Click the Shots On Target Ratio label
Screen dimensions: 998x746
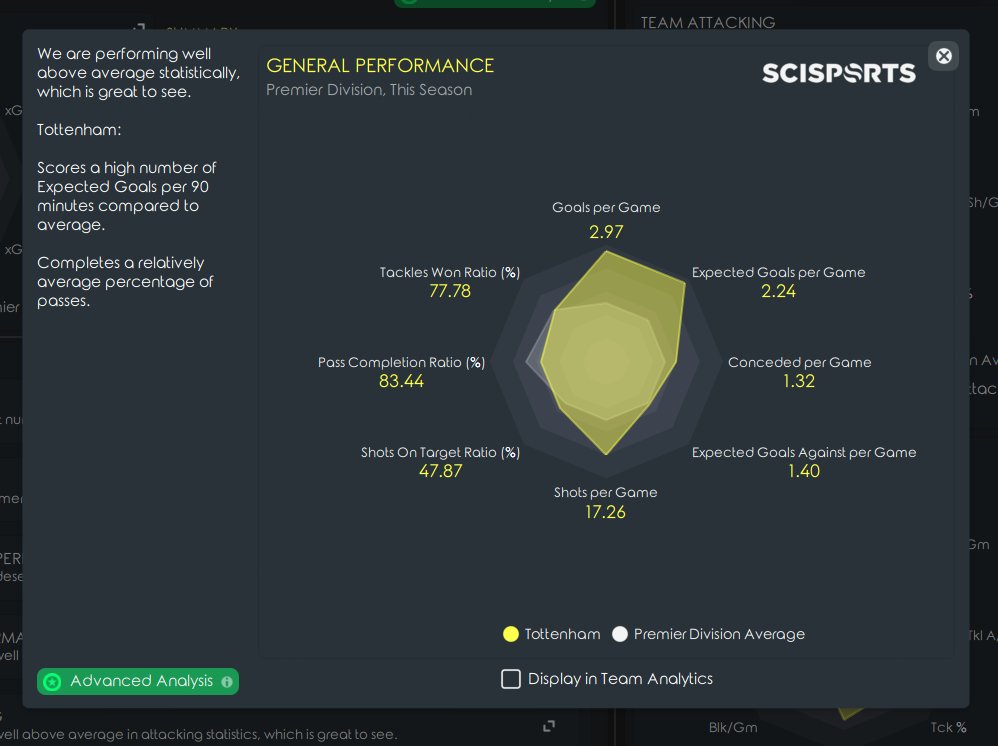pos(440,452)
